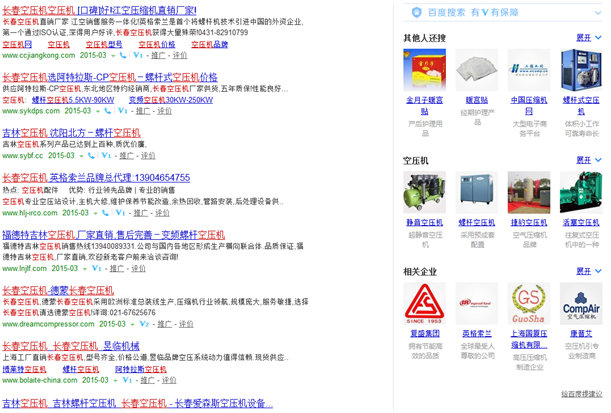Open the dropdown arrow after www.lnjlf.com date

(85, 269)
